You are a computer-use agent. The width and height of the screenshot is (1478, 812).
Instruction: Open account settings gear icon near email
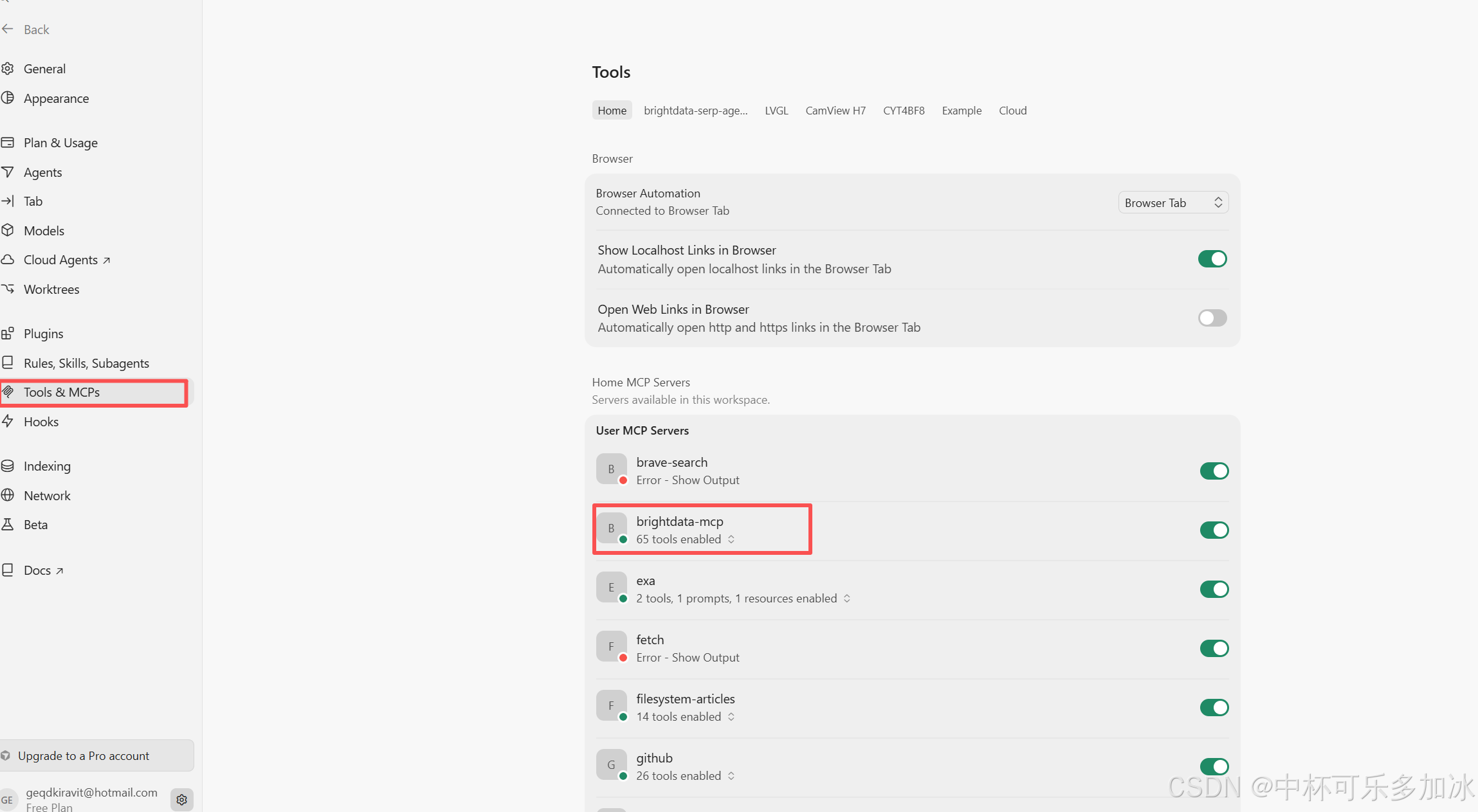pos(182,799)
